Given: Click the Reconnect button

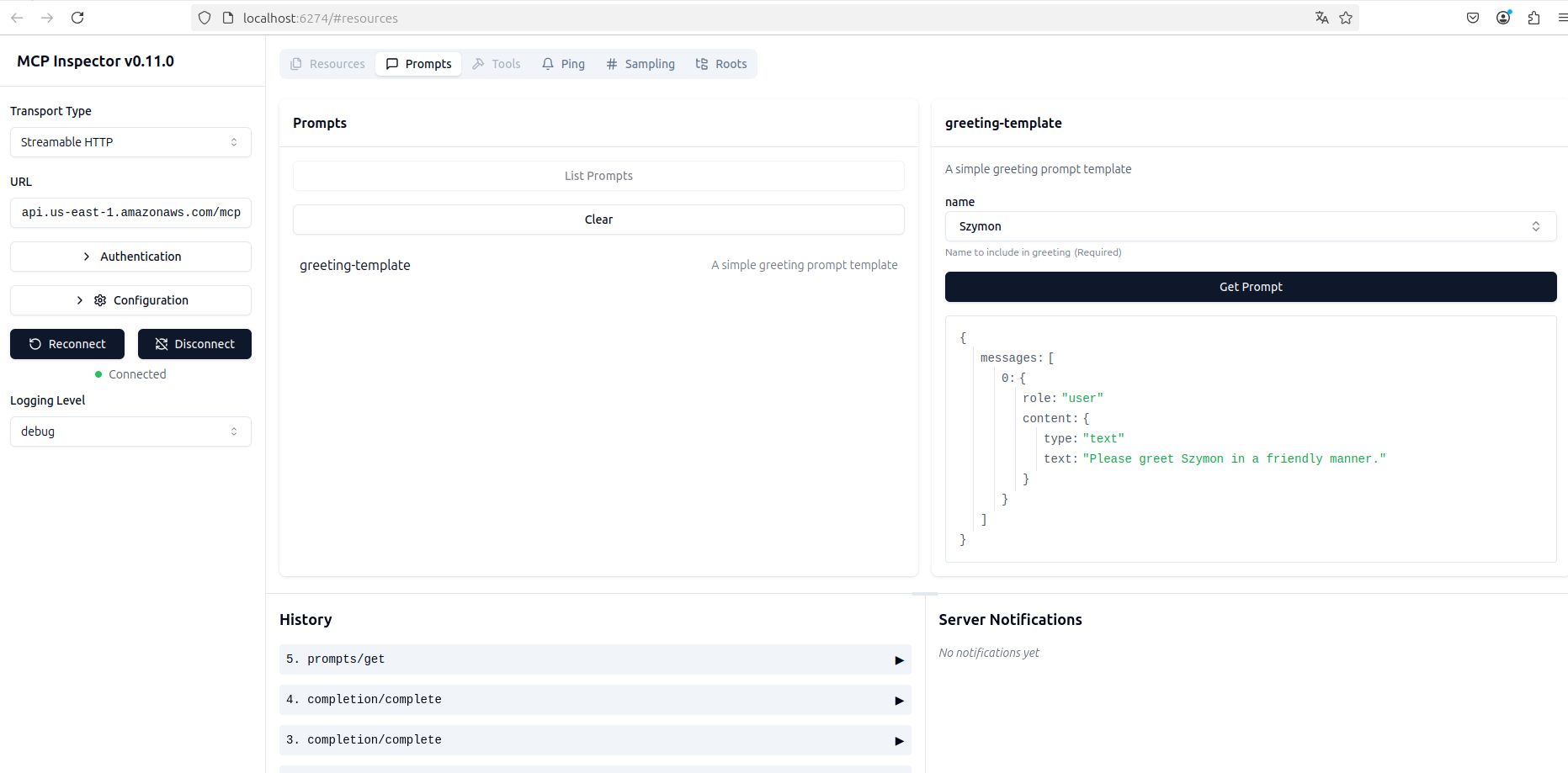Looking at the screenshot, I should point(67,344).
